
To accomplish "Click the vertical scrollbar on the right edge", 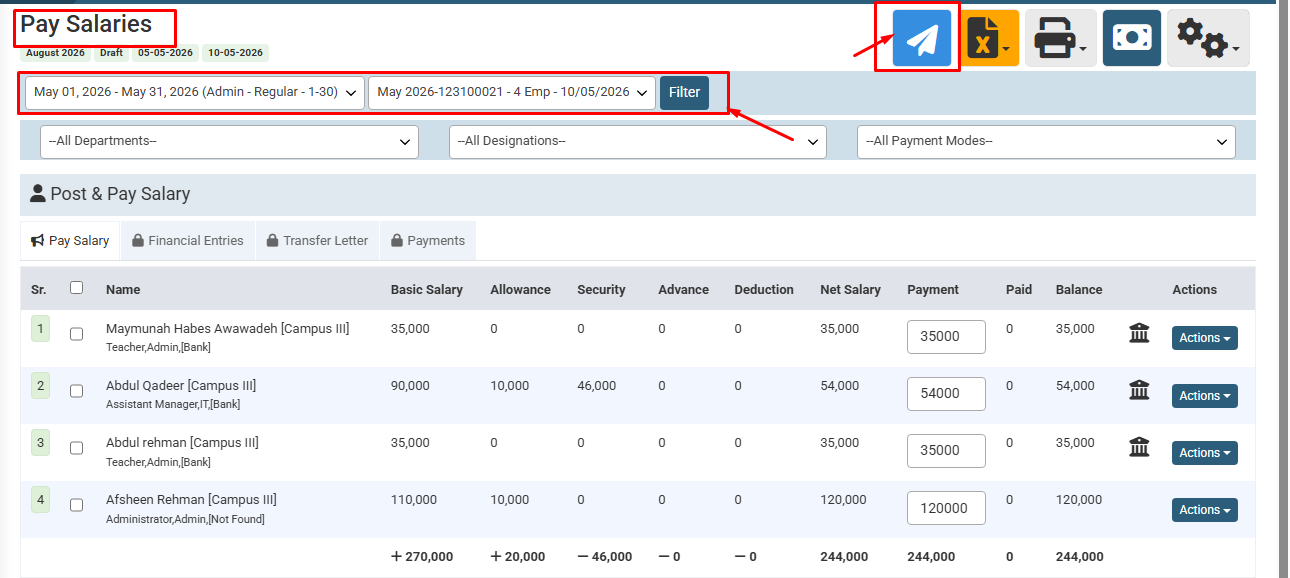I will (x=1284, y=290).
